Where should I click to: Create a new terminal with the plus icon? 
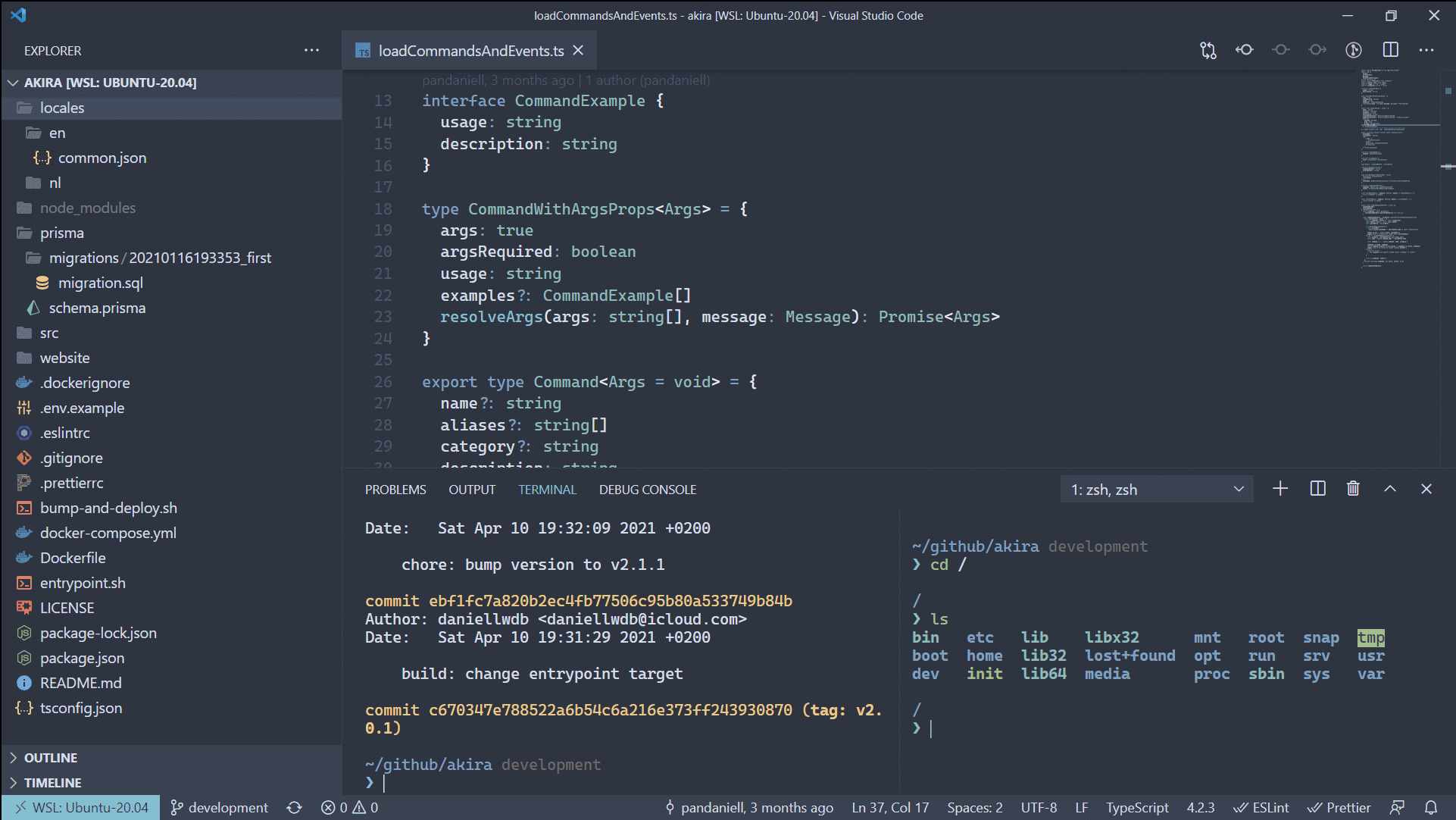tap(1280, 489)
